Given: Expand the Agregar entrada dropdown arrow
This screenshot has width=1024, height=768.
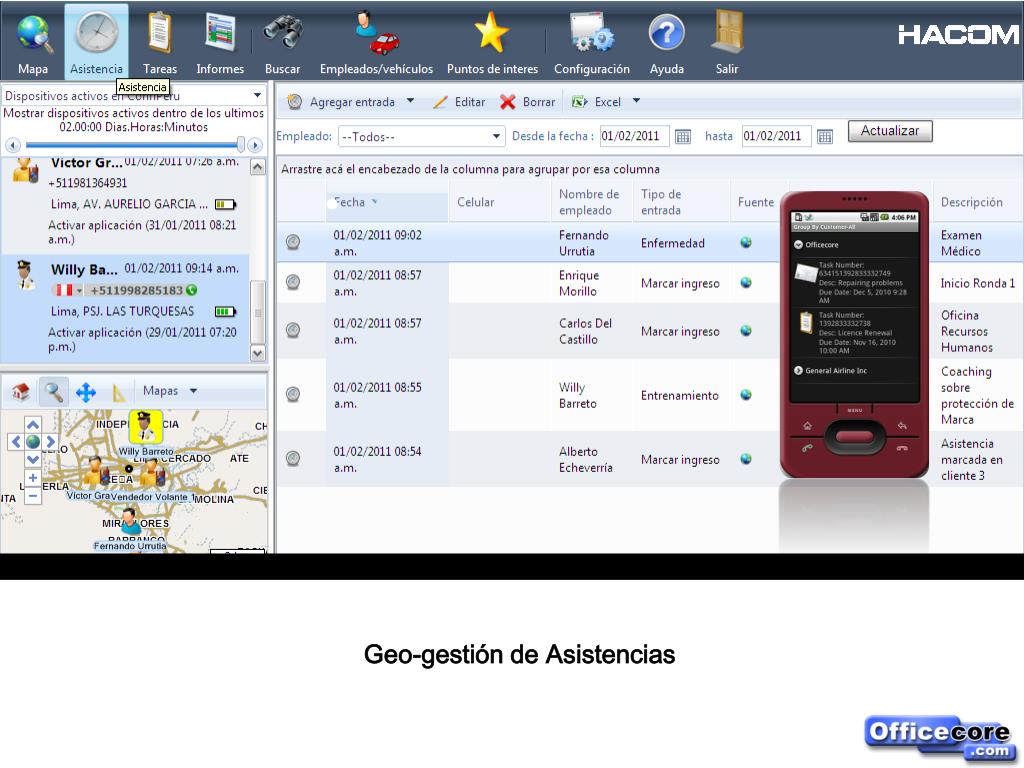Looking at the screenshot, I should [410, 101].
